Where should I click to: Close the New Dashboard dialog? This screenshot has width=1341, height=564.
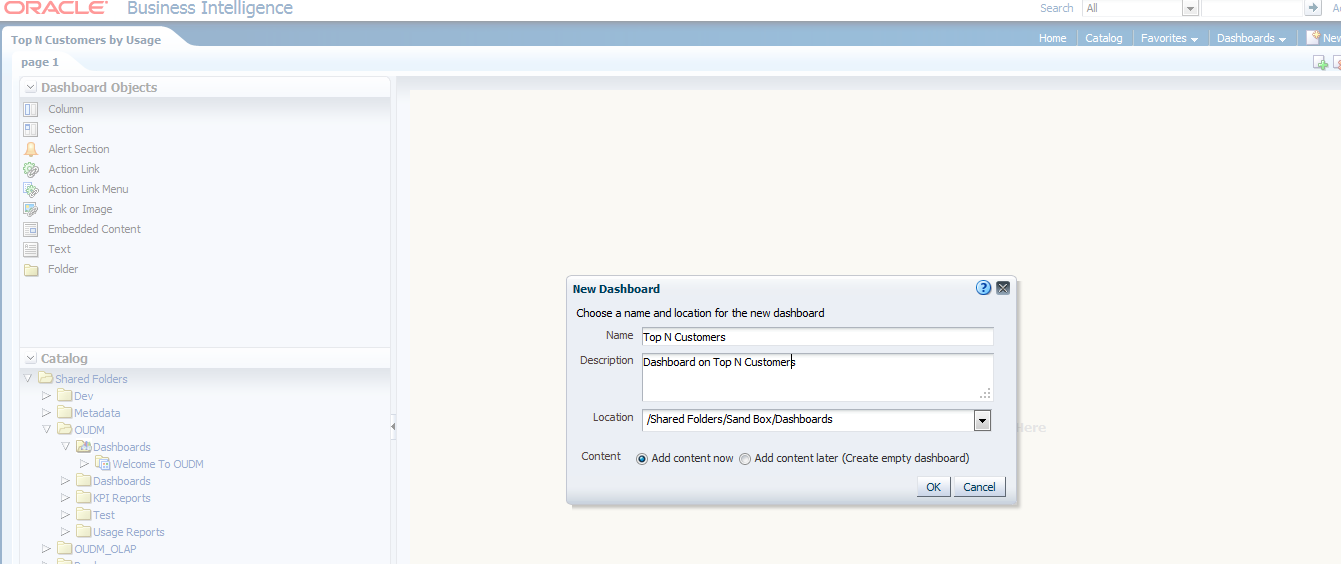point(1003,288)
